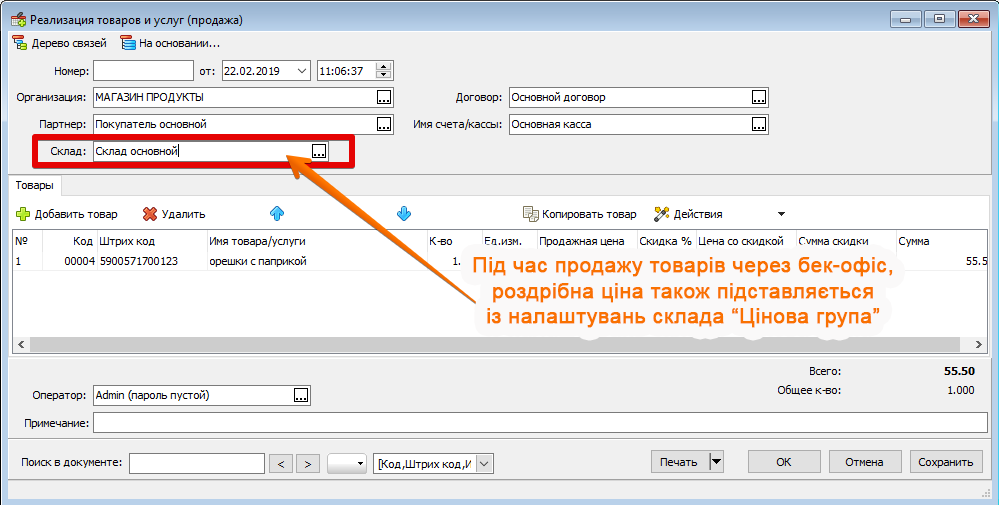Viewport: 999px width, 505px height.
Task: Select the Товары tab
Action: point(35,186)
